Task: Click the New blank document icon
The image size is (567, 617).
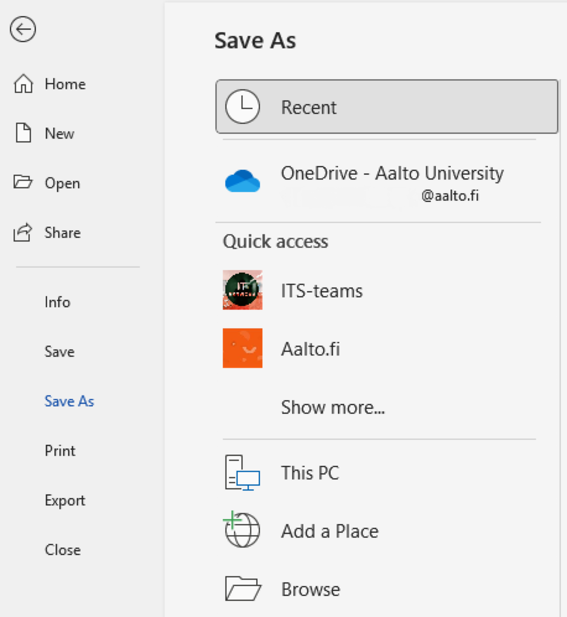Action: [x=23, y=133]
